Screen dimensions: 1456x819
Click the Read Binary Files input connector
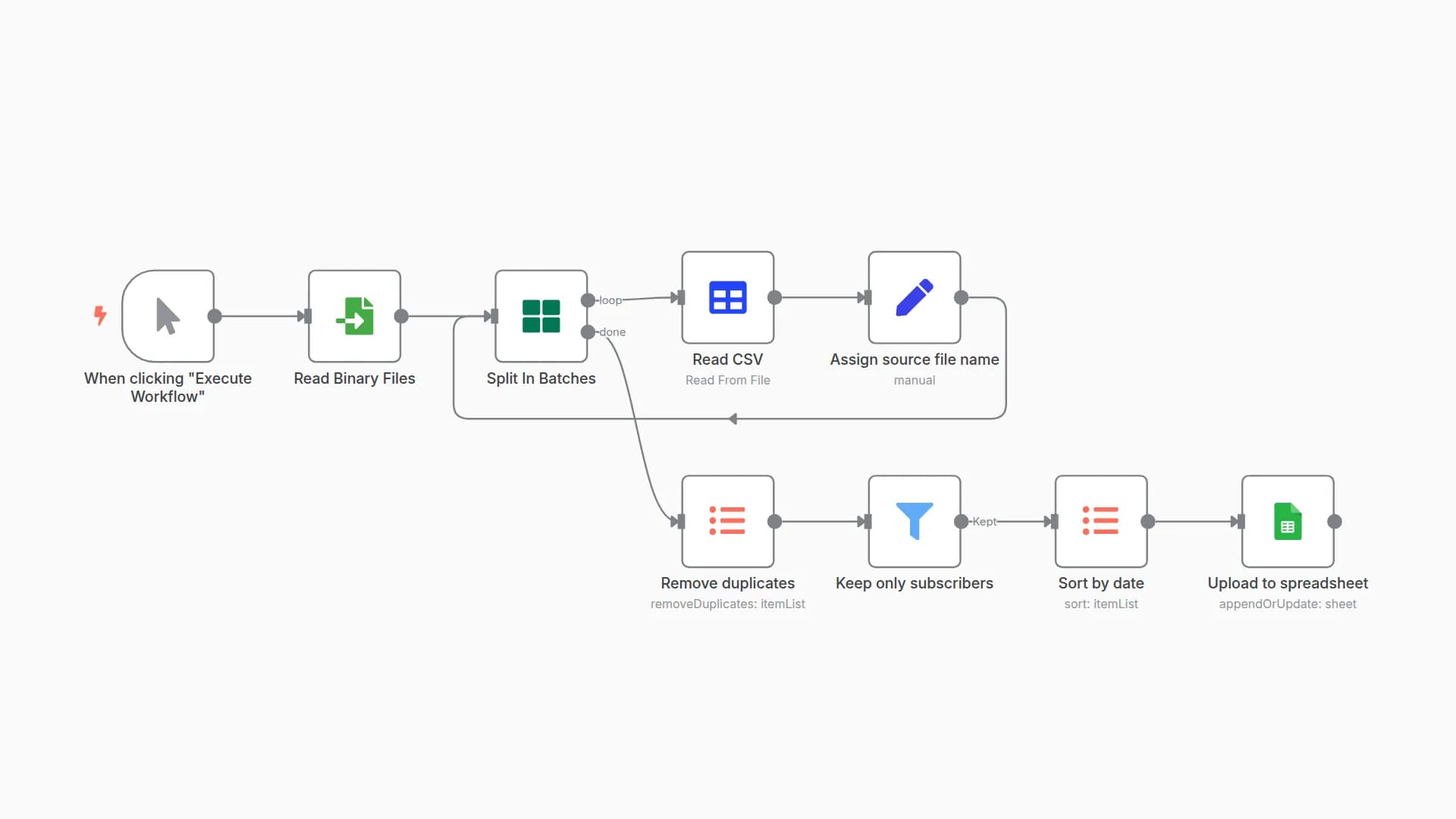pyautogui.click(x=307, y=316)
